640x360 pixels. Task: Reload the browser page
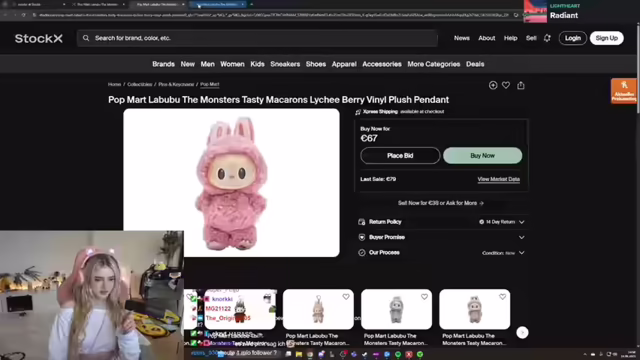click(x=24, y=15)
